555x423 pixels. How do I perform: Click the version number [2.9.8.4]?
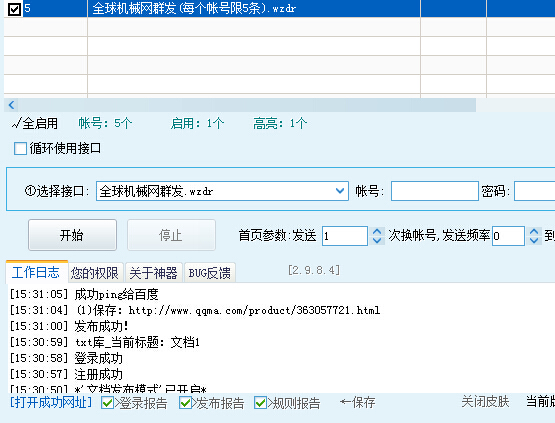(x=314, y=270)
